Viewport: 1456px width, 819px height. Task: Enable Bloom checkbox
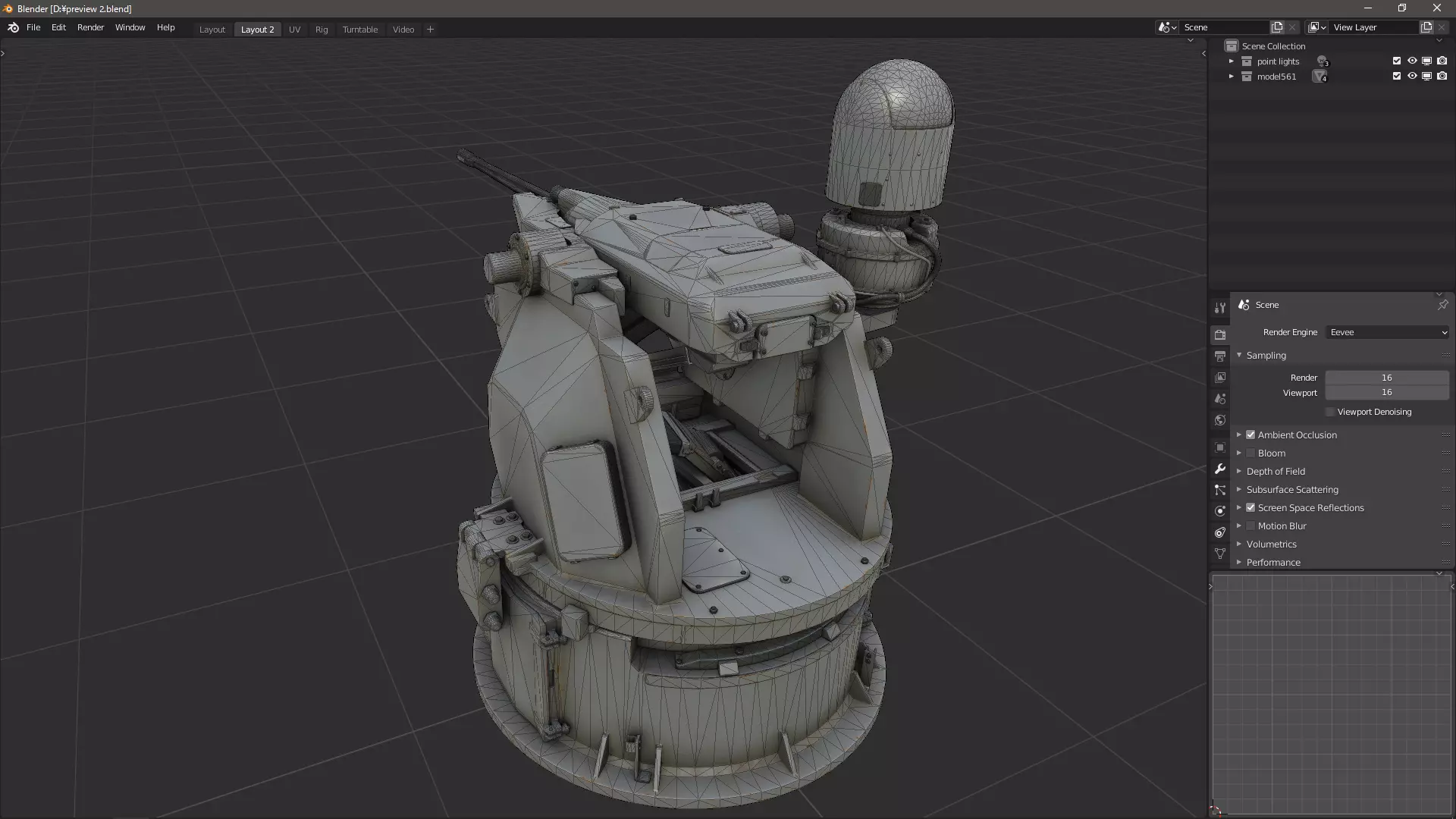[1250, 453]
